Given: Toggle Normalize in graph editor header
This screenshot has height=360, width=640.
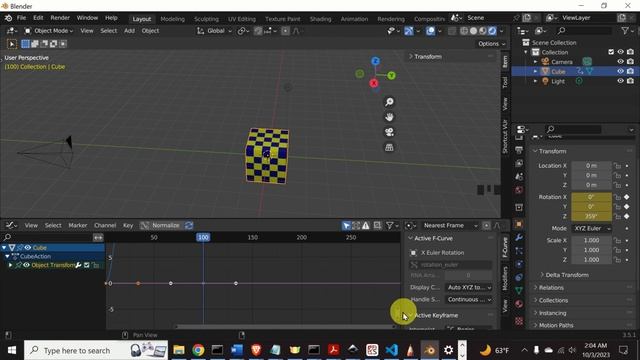Looking at the screenshot, I should click(x=161, y=225).
